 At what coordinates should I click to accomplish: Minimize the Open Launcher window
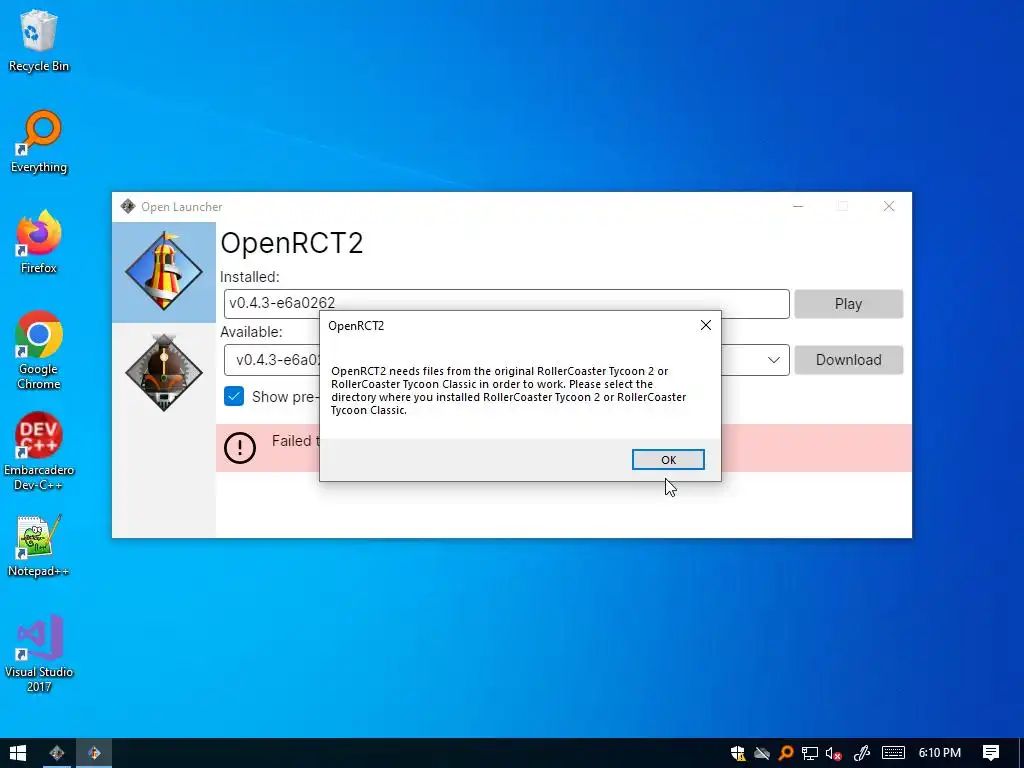798,206
